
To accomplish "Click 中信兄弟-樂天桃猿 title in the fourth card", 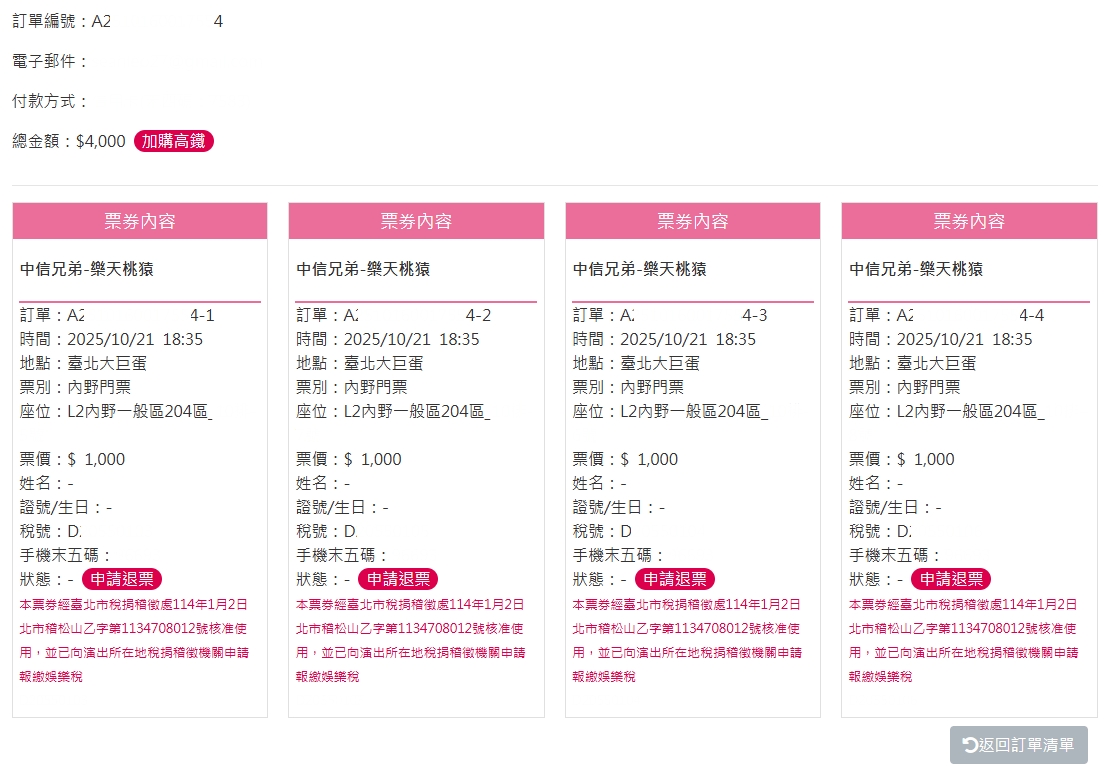I will point(916,269).
